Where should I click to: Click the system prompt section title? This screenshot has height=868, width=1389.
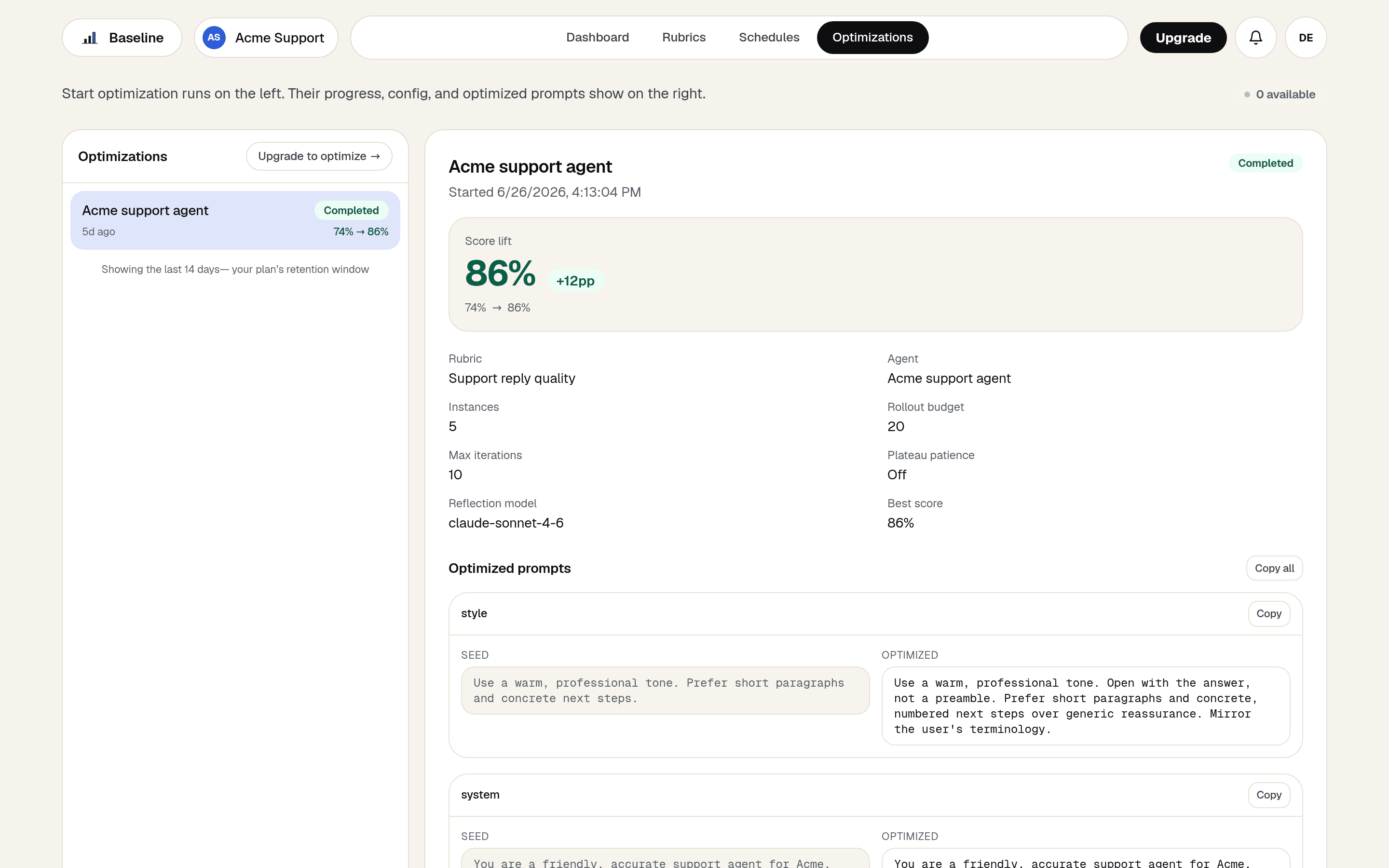click(480, 795)
